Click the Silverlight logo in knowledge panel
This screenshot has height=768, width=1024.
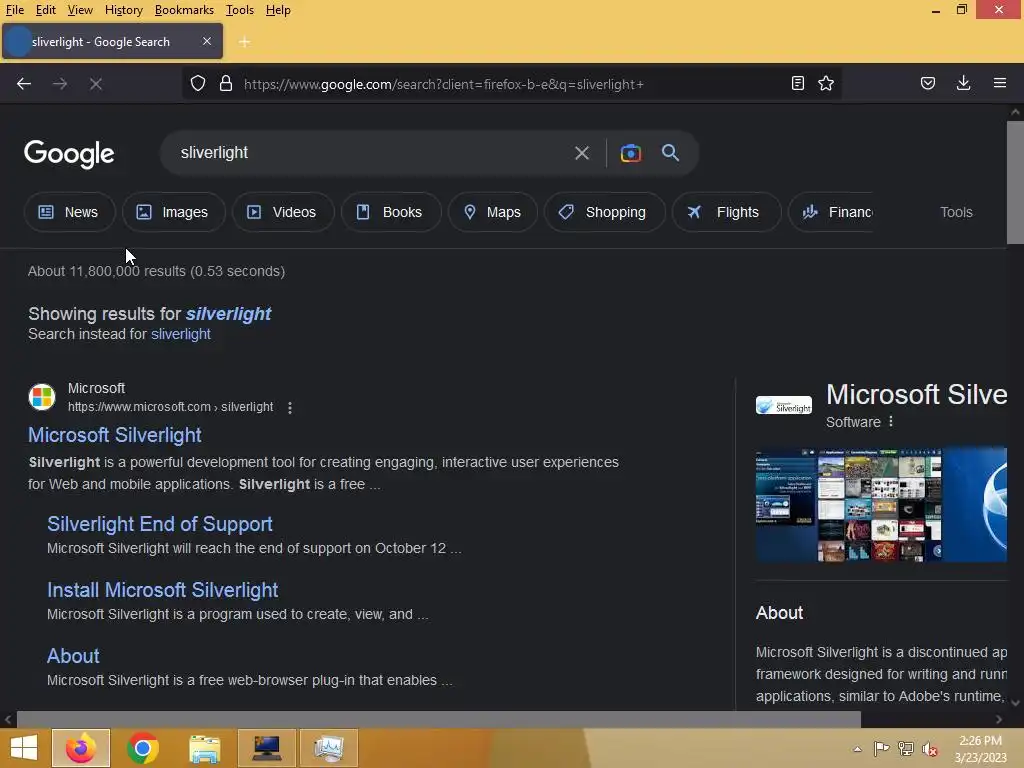click(x=784, y=406)
